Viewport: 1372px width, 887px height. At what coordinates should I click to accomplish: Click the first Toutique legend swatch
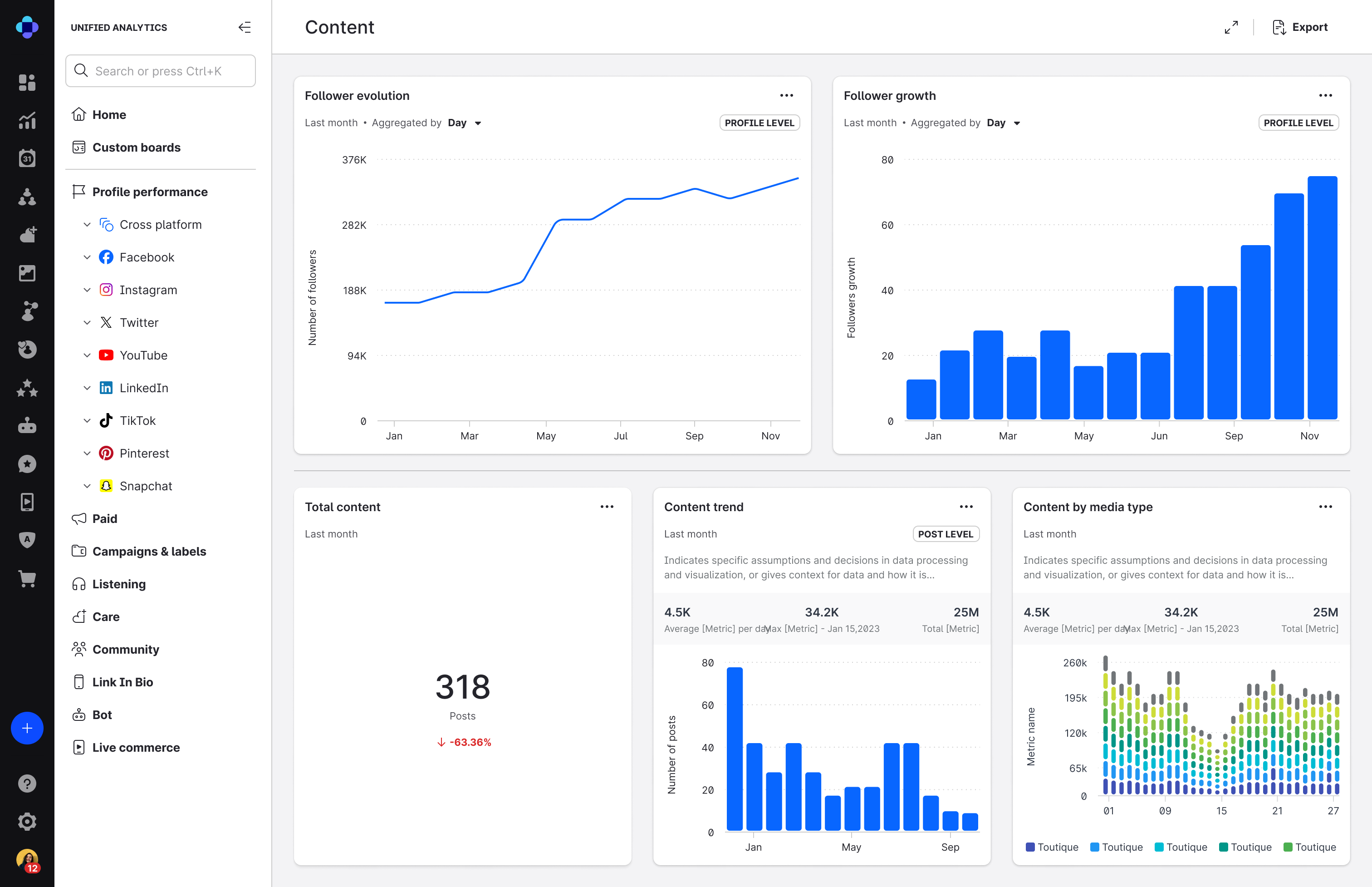tap(1030, 847)
